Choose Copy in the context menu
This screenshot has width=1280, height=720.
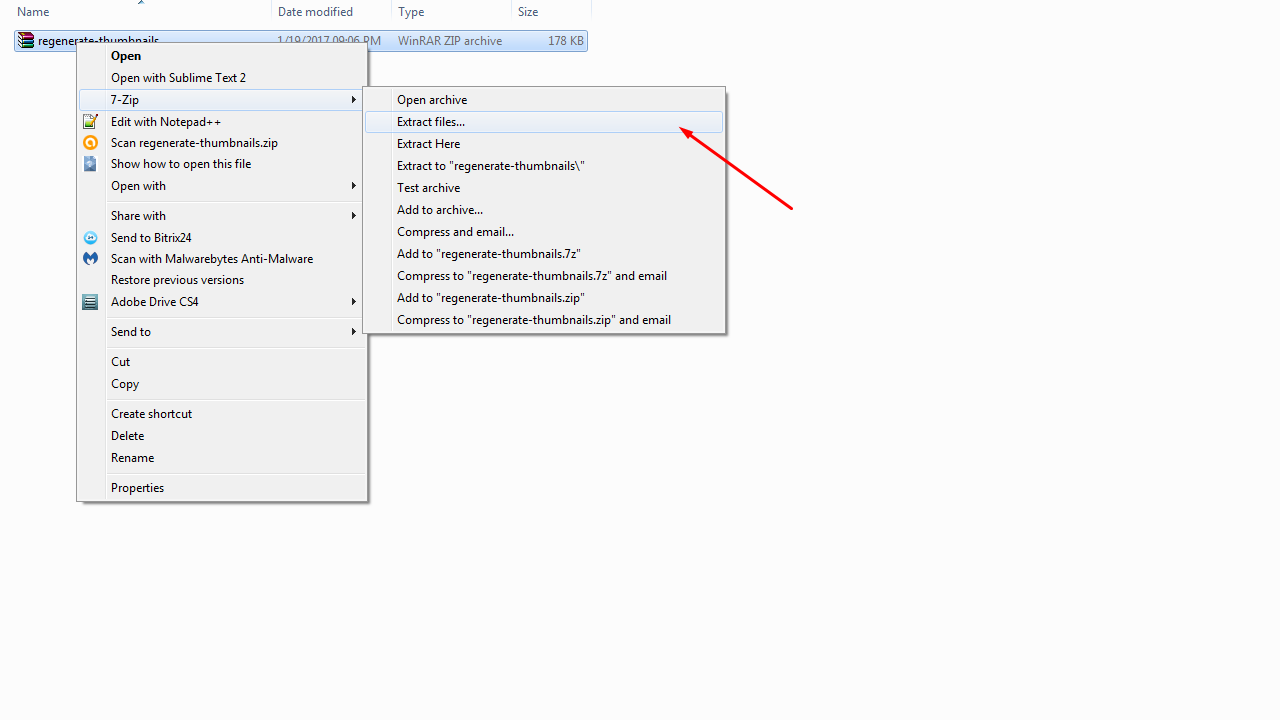(222, 384)
